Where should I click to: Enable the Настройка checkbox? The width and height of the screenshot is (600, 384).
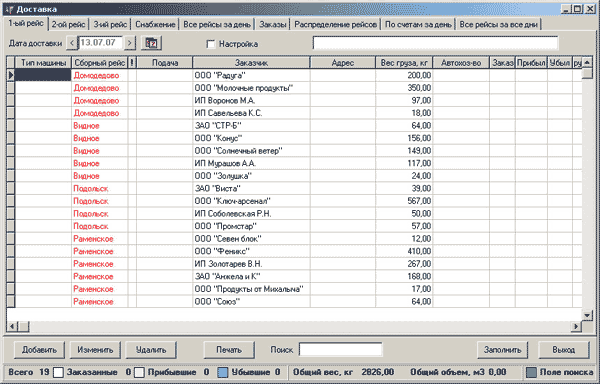pos(210,44)
